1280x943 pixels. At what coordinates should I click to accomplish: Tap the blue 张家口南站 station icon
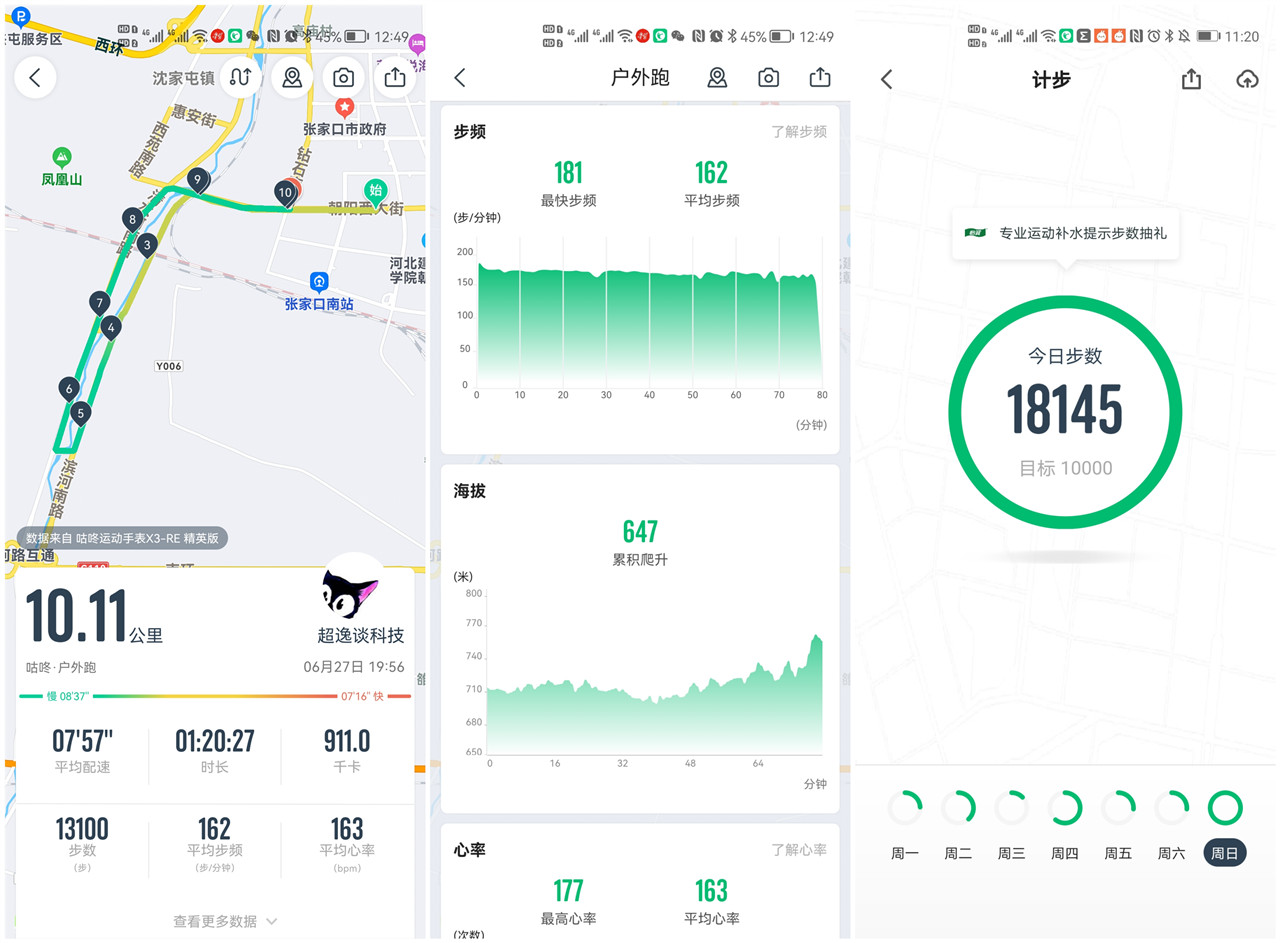coord(319,281)
